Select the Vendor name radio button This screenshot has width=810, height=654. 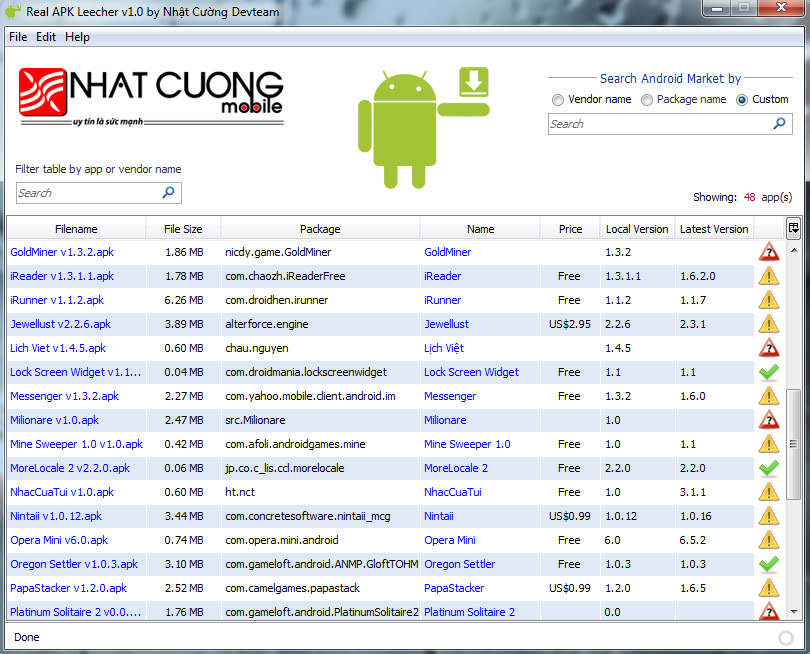[x=557, y=100]
